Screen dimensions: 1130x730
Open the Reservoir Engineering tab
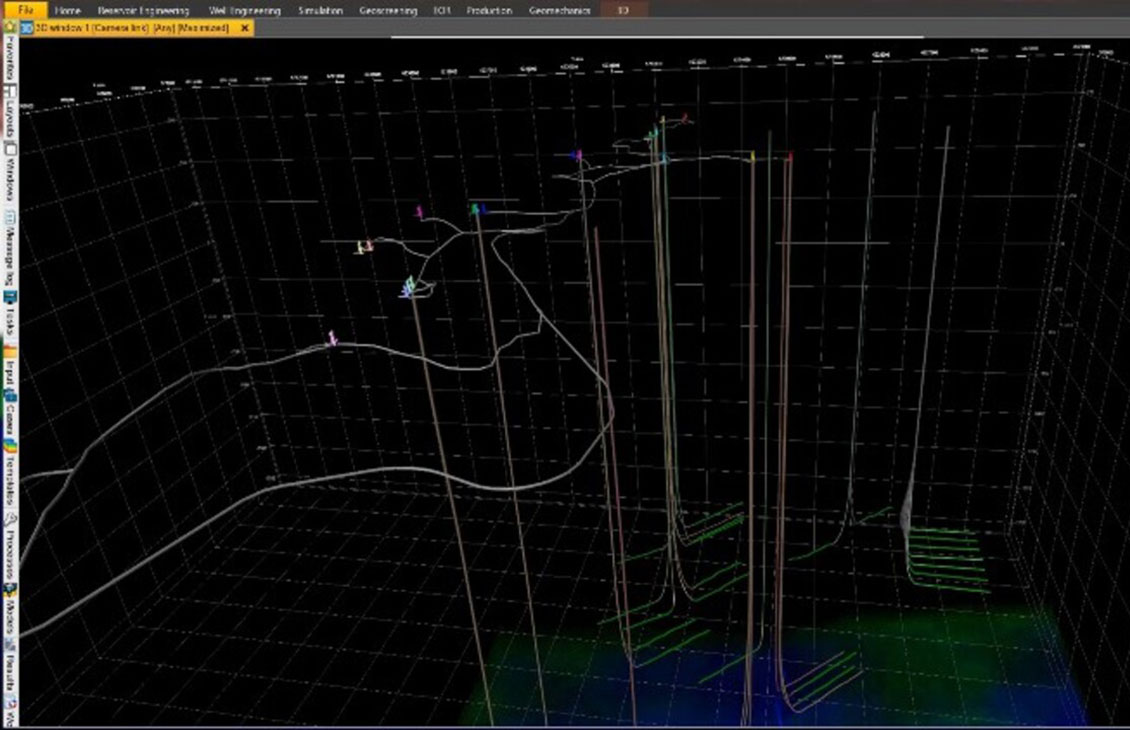143,10
